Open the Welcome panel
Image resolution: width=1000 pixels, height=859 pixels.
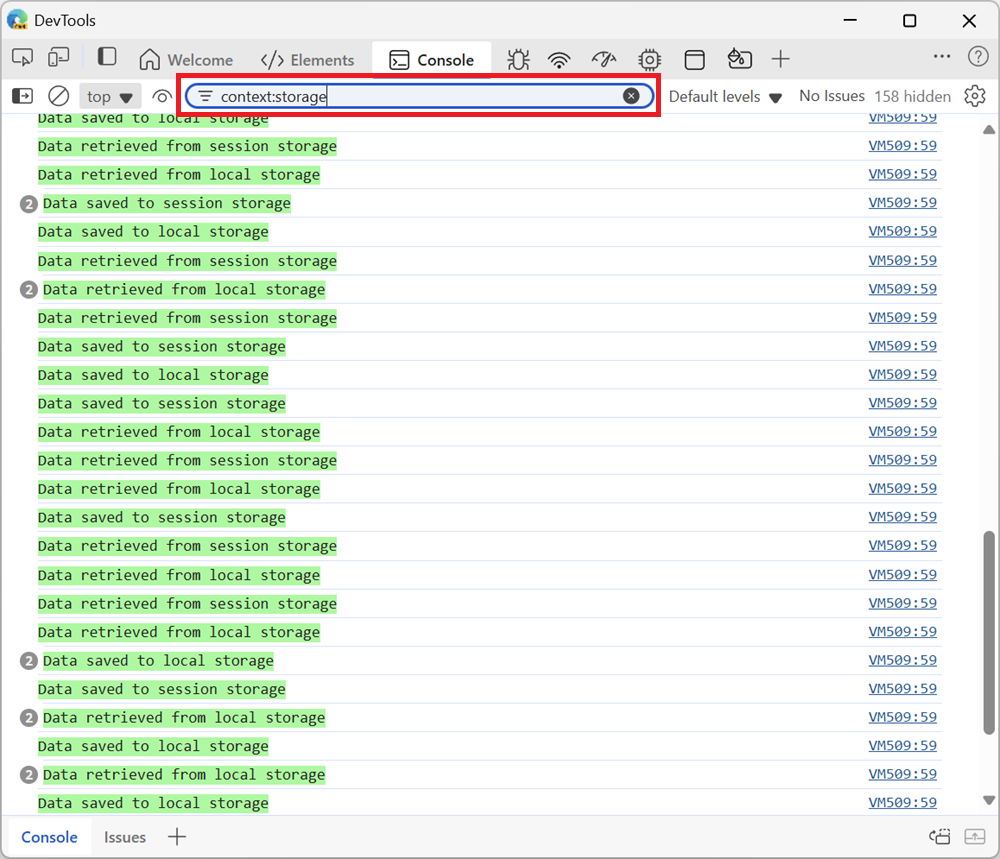click(186, 59)
